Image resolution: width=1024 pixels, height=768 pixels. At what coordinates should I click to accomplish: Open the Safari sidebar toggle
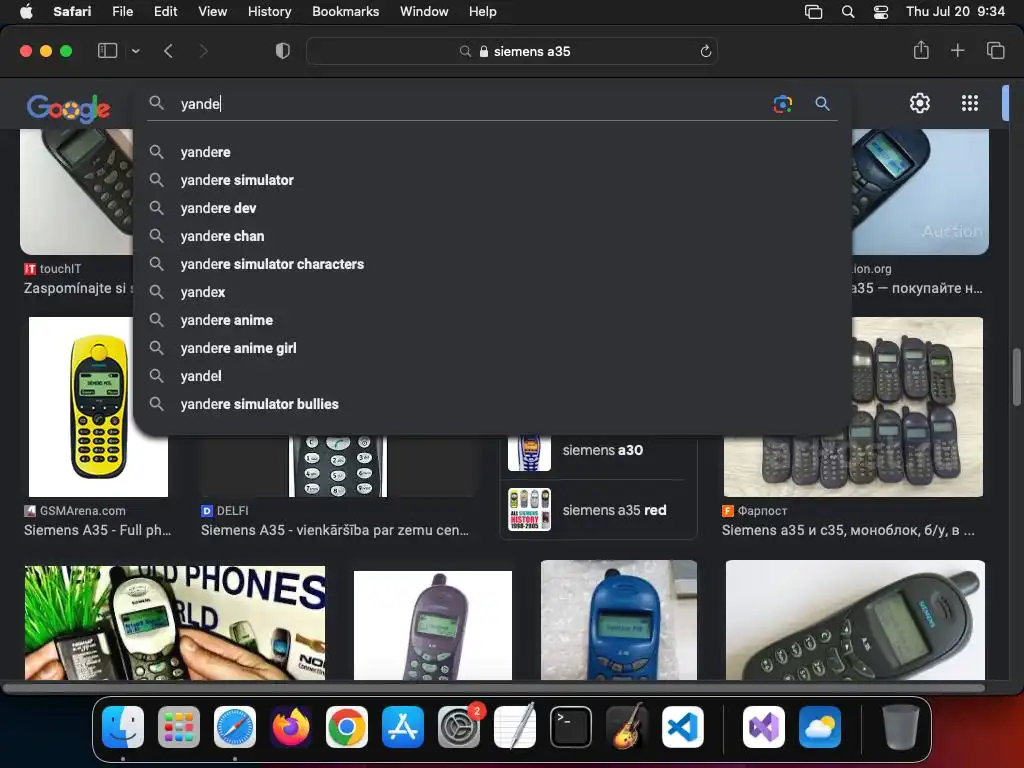coord(107,51)
